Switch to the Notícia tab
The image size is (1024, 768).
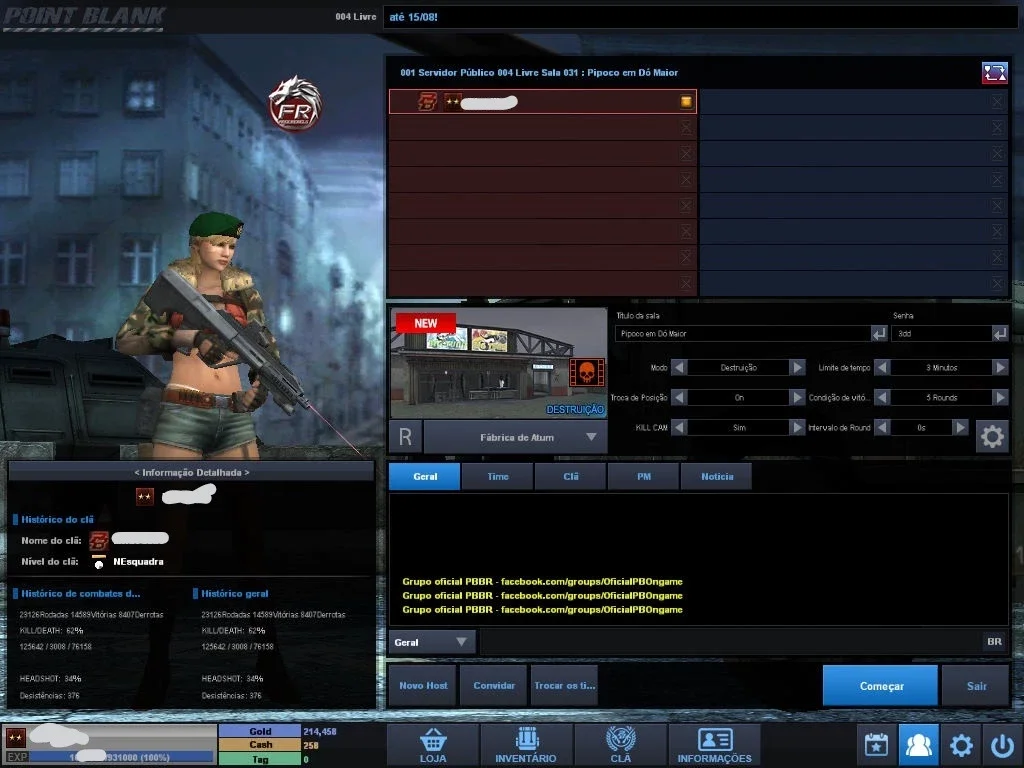717,476
